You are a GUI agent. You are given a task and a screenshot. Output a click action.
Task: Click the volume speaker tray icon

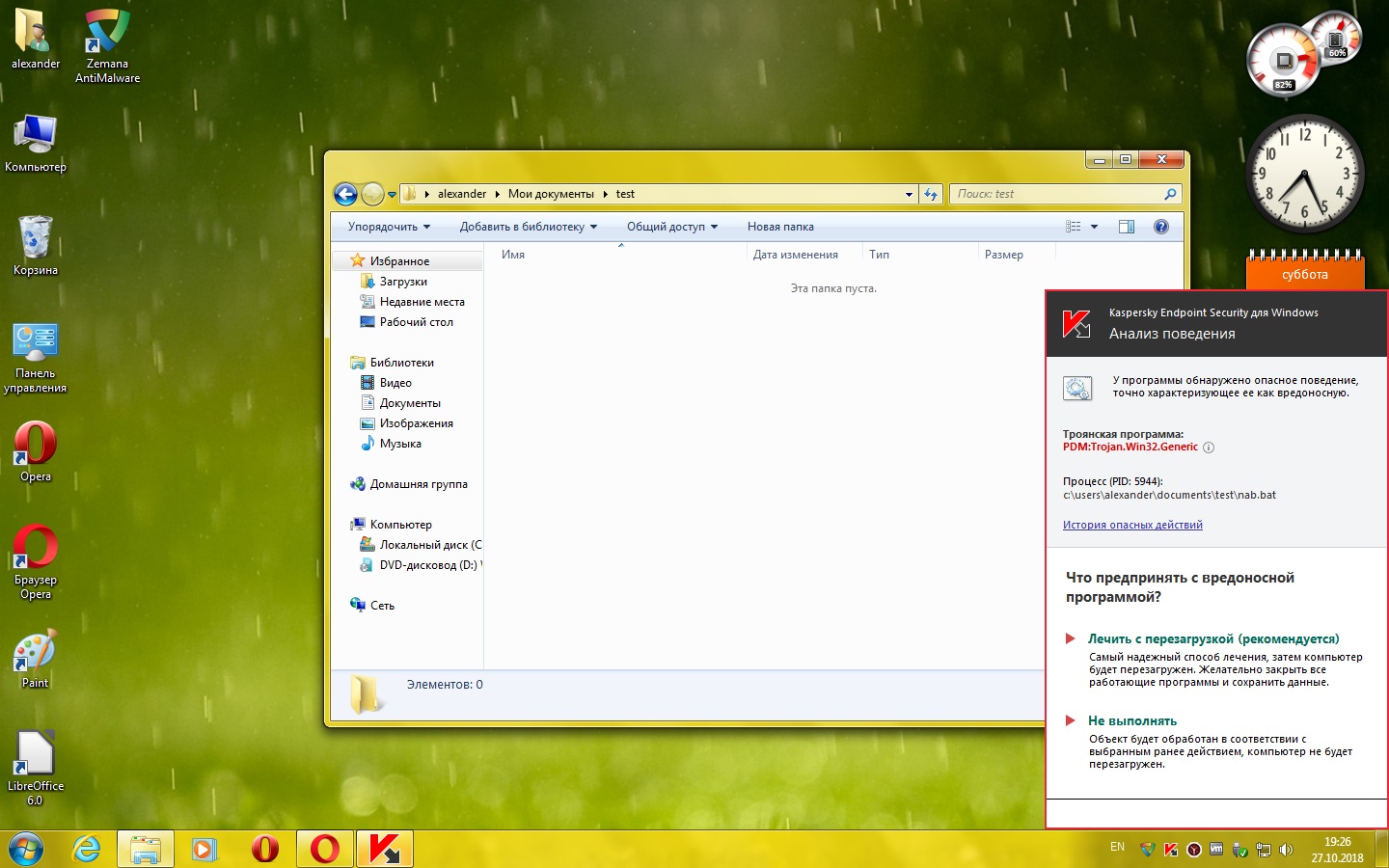click(1286, 850)
